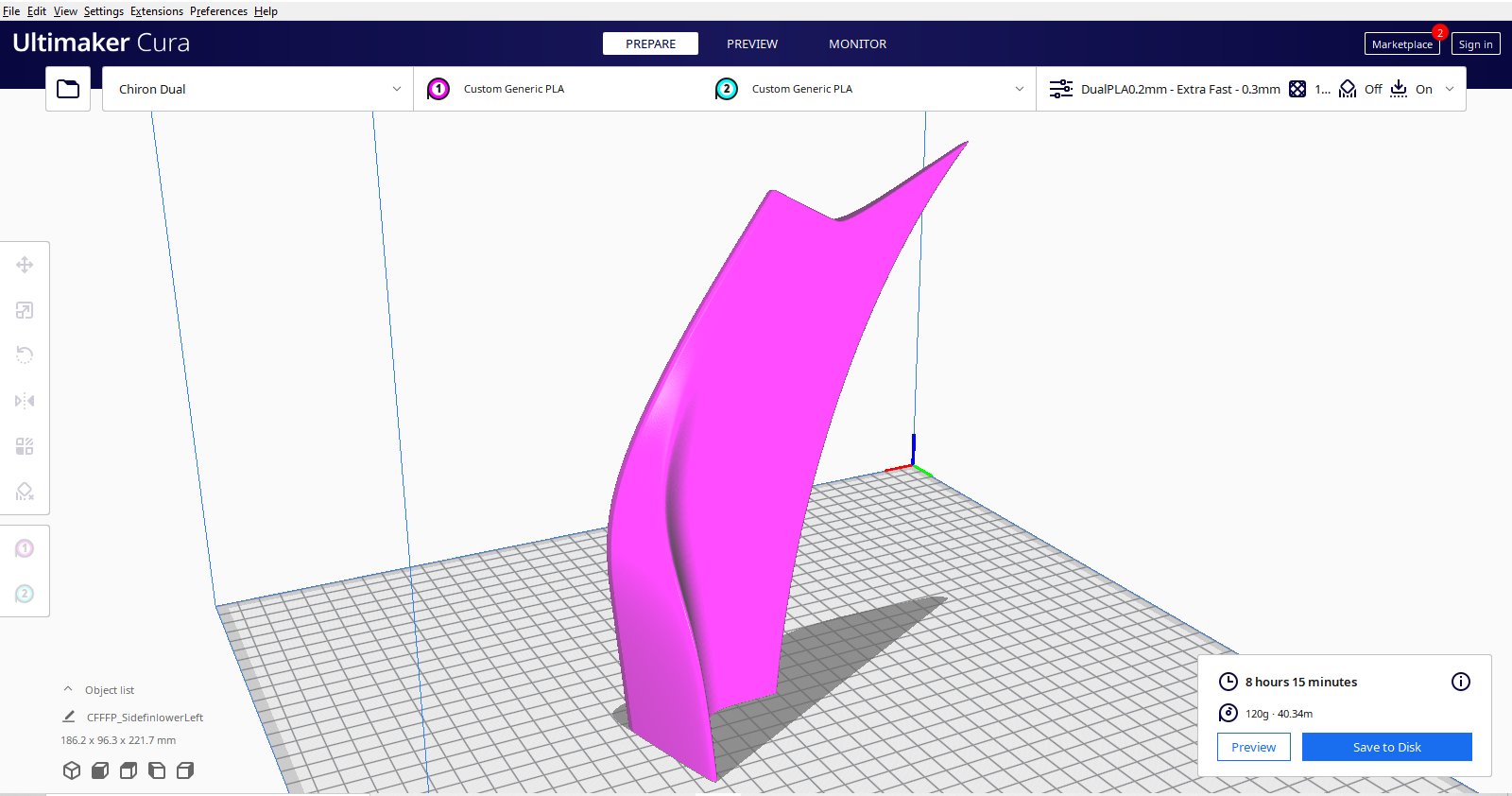Open the Marketplace
Screen dimensions: 1512x796
pos(1402,44)
